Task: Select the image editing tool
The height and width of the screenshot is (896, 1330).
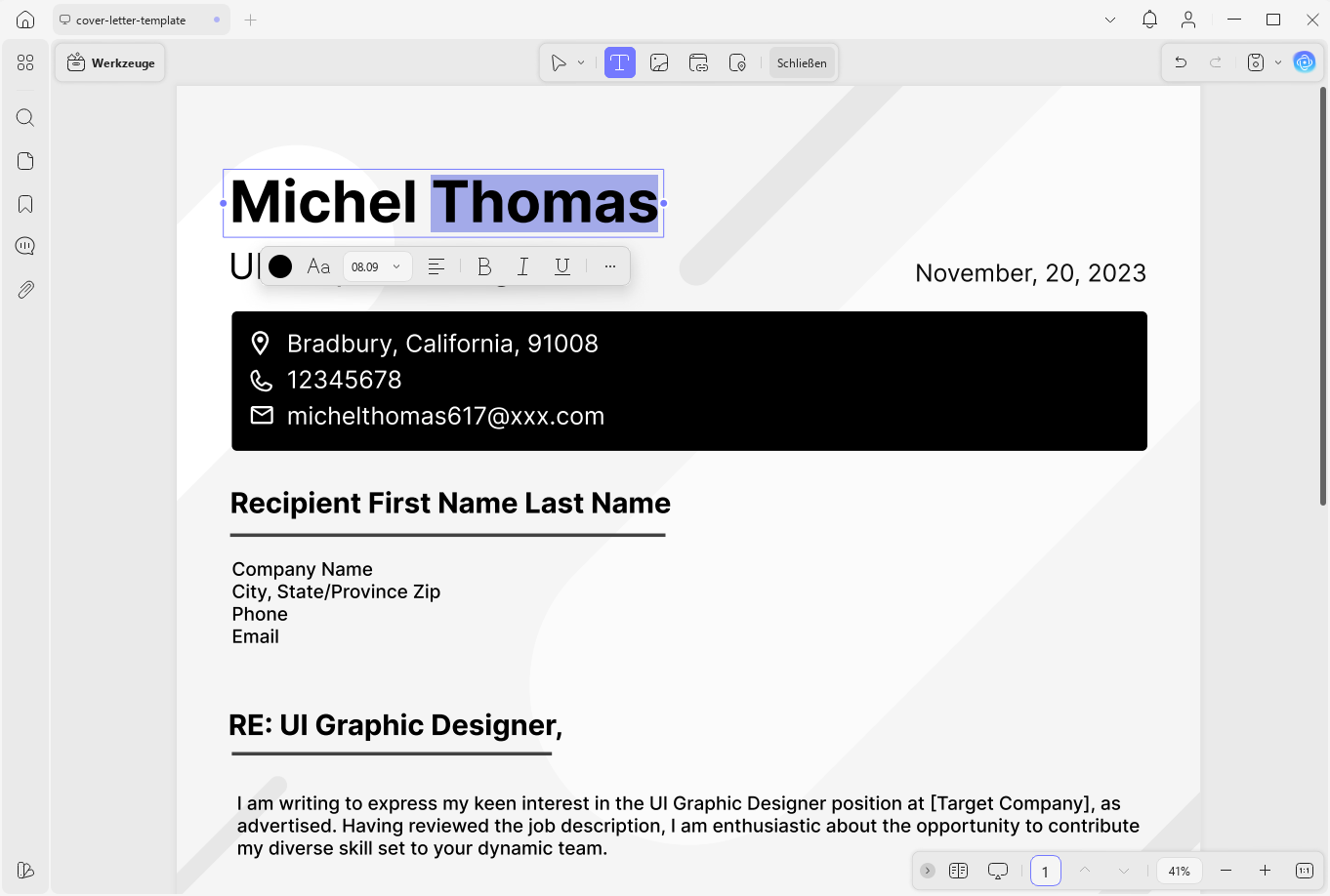Action: [x=659, y=62]
